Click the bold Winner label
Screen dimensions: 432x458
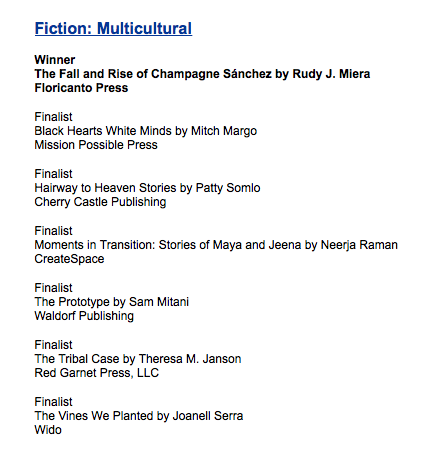[55, 60]
